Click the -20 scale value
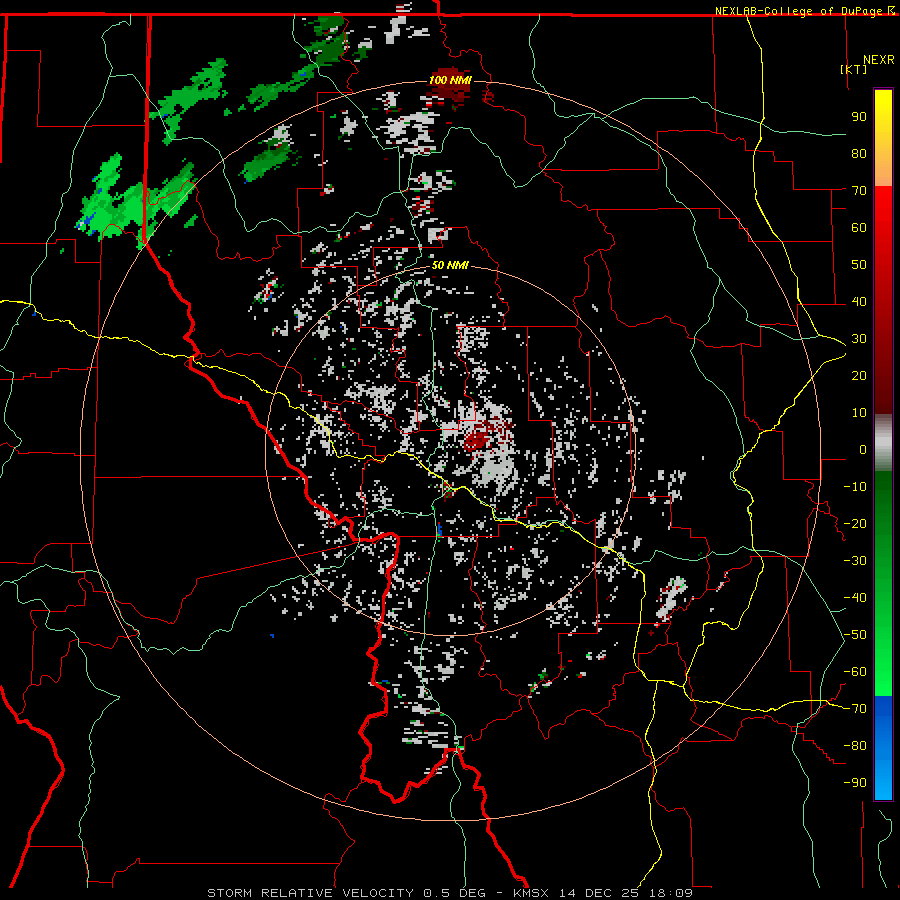 pyautogui.click(x=855, y=523)
